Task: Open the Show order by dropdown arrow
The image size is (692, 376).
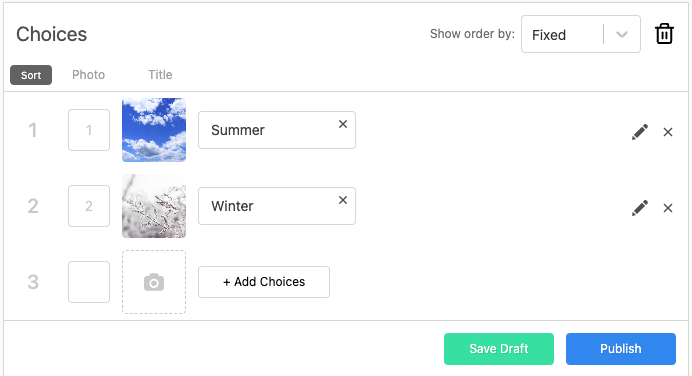Action: click(622, 34)
